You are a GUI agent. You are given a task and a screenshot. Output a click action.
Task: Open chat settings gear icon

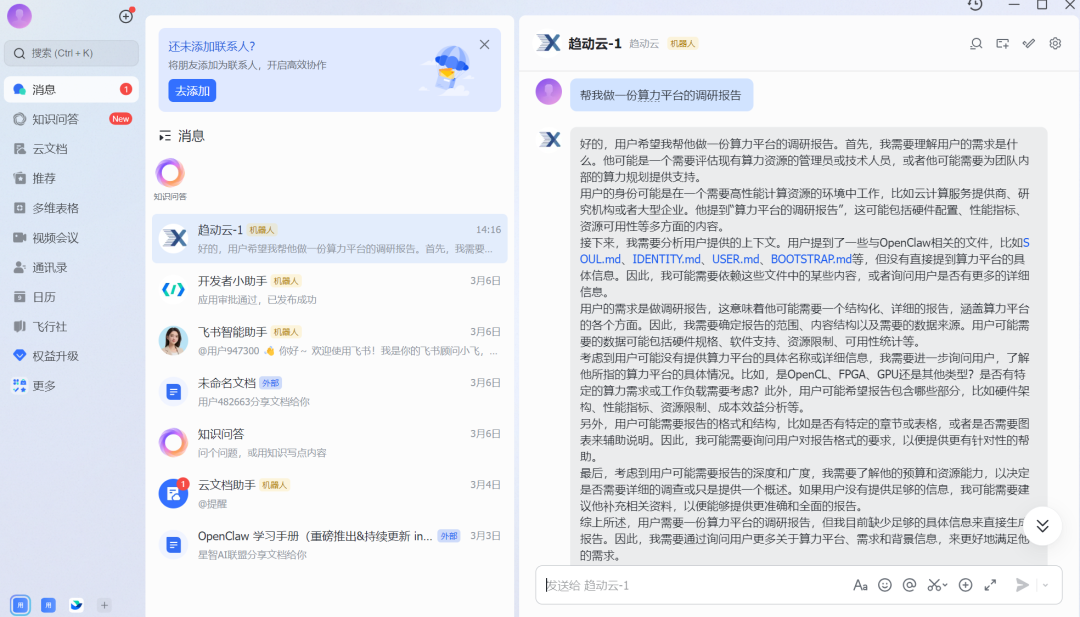pos(1055,43)
